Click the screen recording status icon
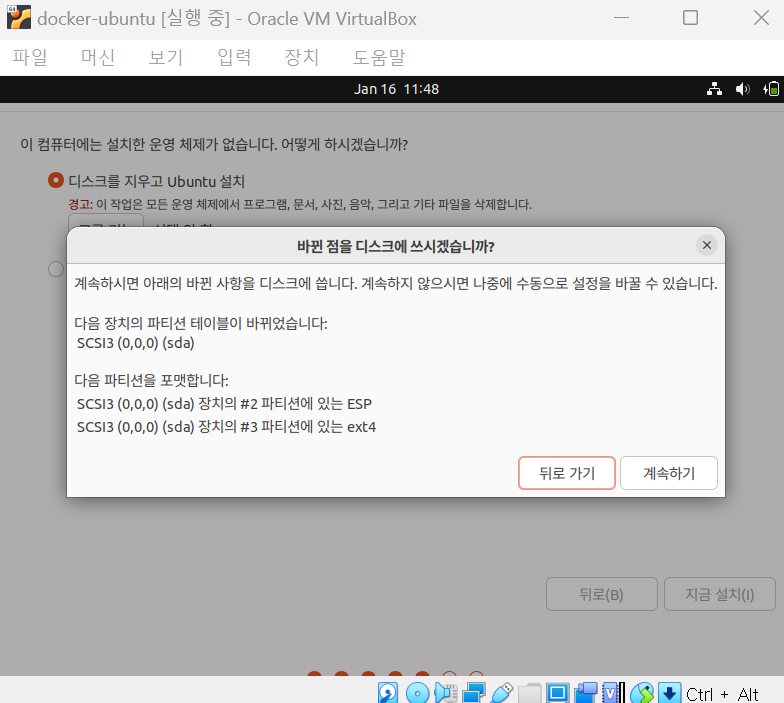This screenshot has height=703, width=784. [586, 693]
